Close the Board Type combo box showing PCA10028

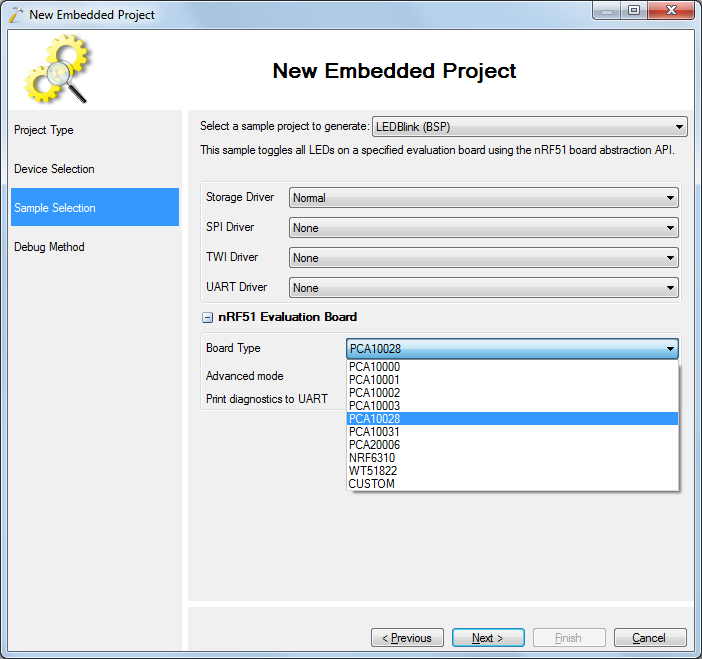click(x=512, y=348)
